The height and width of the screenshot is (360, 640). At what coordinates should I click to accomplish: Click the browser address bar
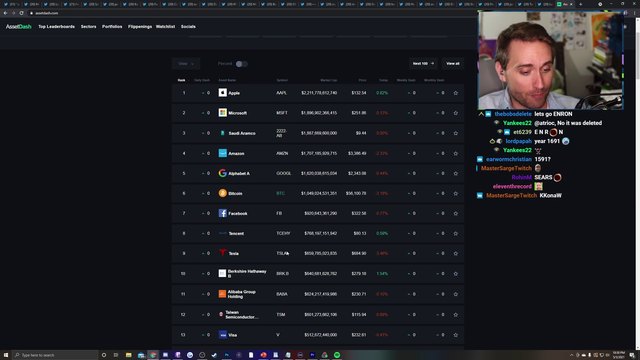(245, 13)
